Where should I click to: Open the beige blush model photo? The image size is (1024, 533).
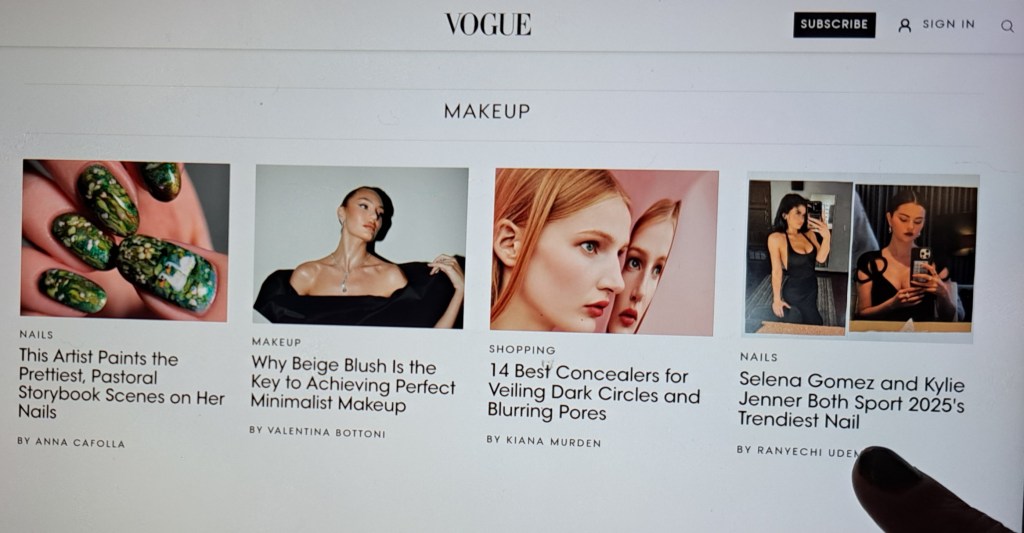tap(360, 246)
